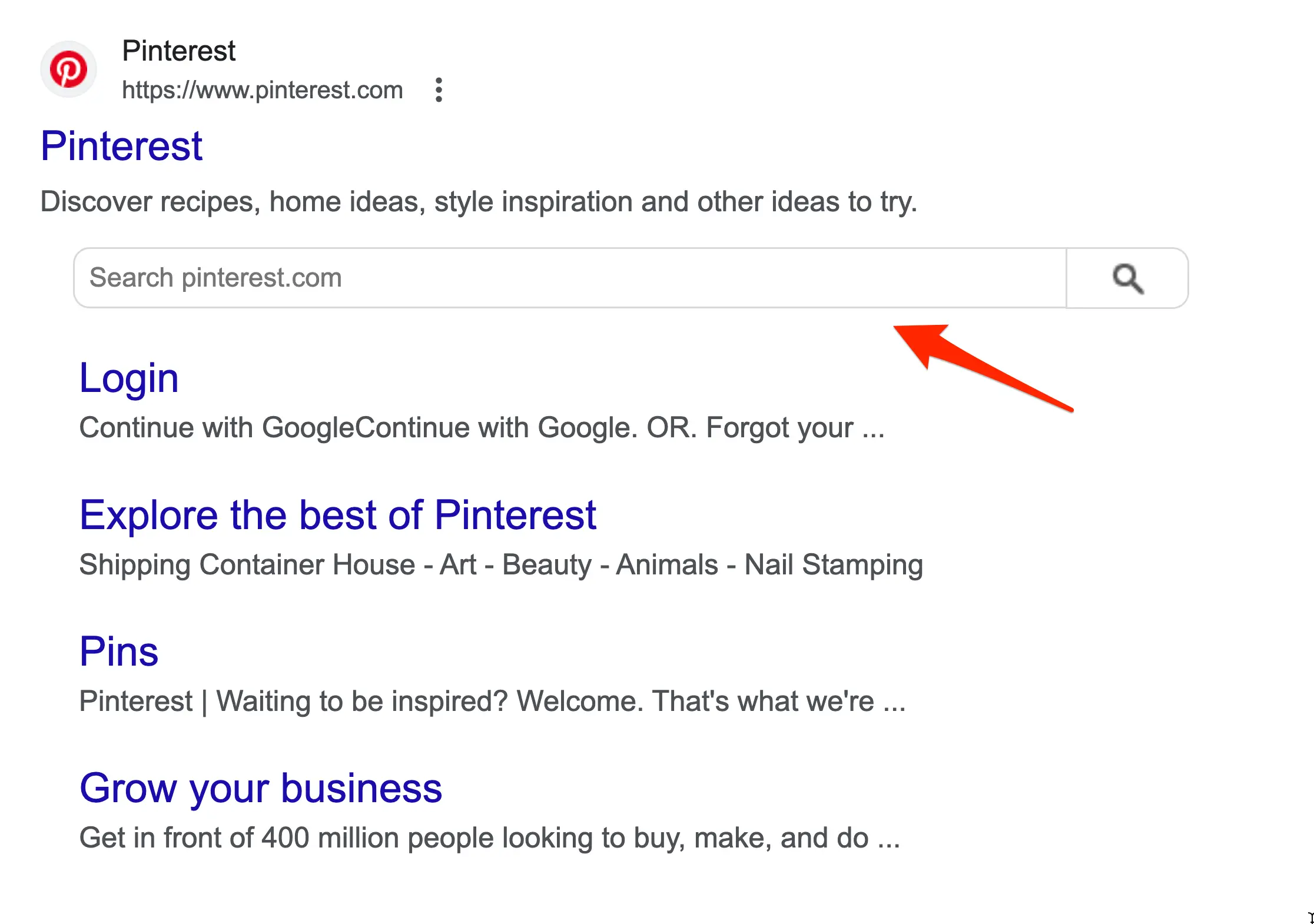
Task: Click "Animals" in the Explore snippet
Action: [x=667, y=565]
